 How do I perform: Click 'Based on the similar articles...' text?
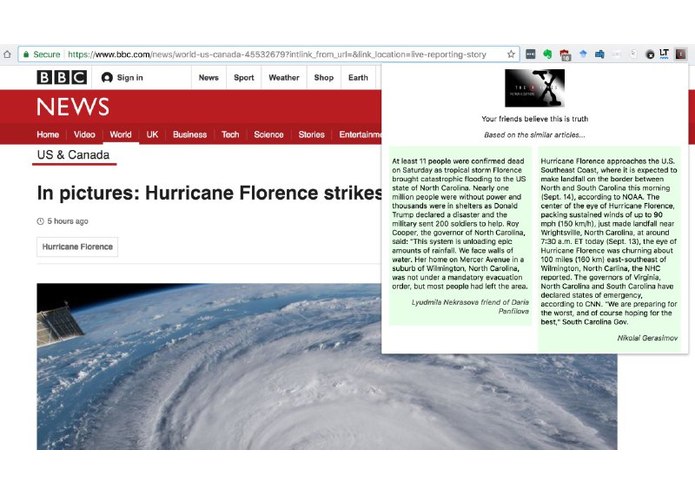[x=535, y=135]
